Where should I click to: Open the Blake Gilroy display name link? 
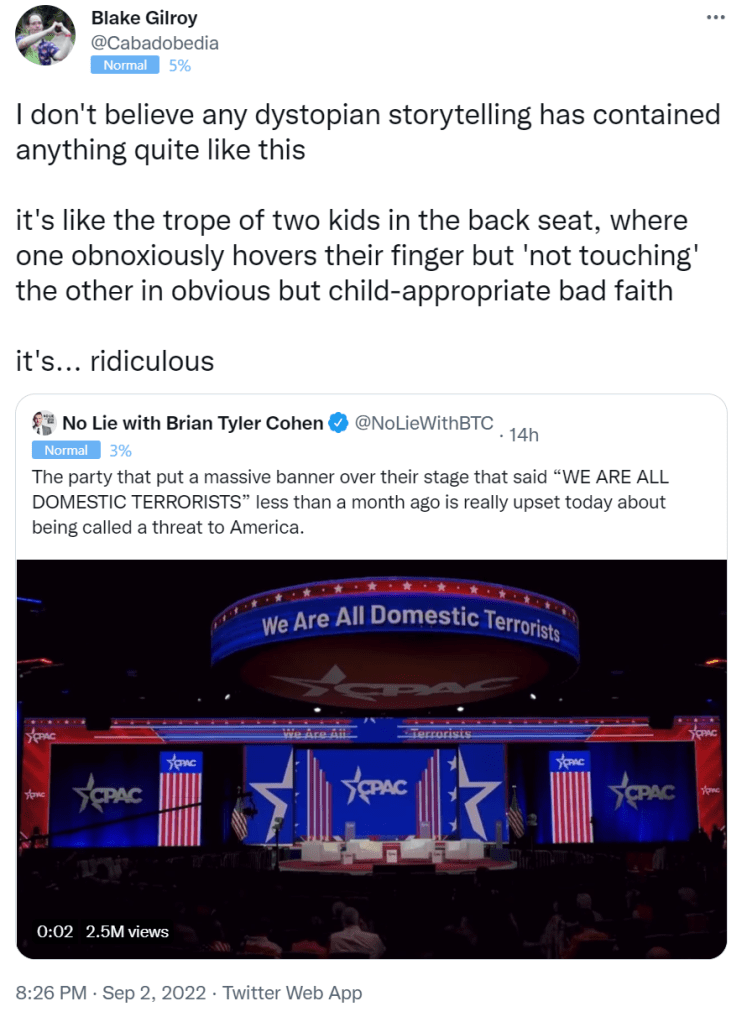coord(144,19)
